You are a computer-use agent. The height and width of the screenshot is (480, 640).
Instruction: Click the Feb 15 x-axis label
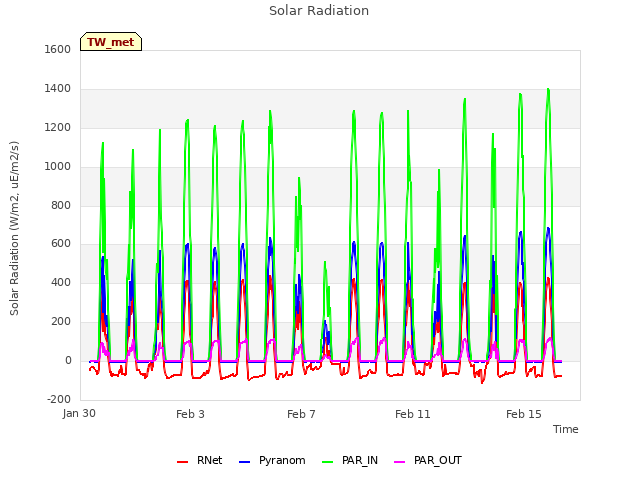click(524, 414)
